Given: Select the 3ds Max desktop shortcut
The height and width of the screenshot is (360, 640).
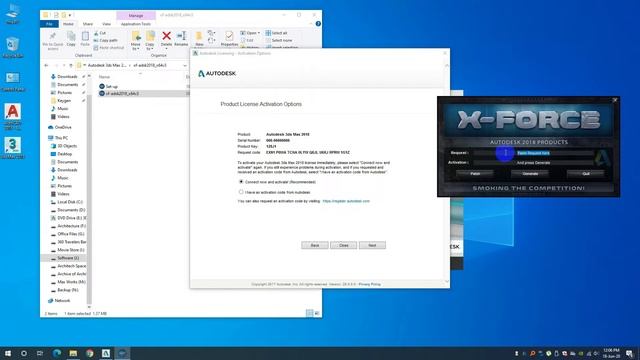Looking at the screenshot, I should coord(13,148).
